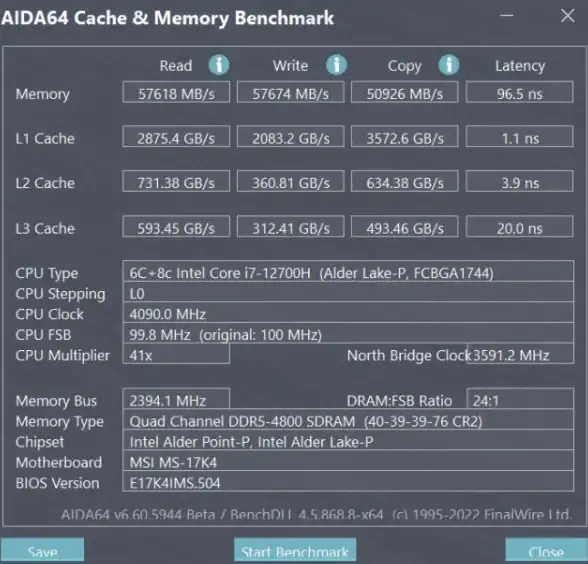Viewport: 588px width, 564px height.
Task: Click the Close button at bottom
Action: (x=546, y=551)
